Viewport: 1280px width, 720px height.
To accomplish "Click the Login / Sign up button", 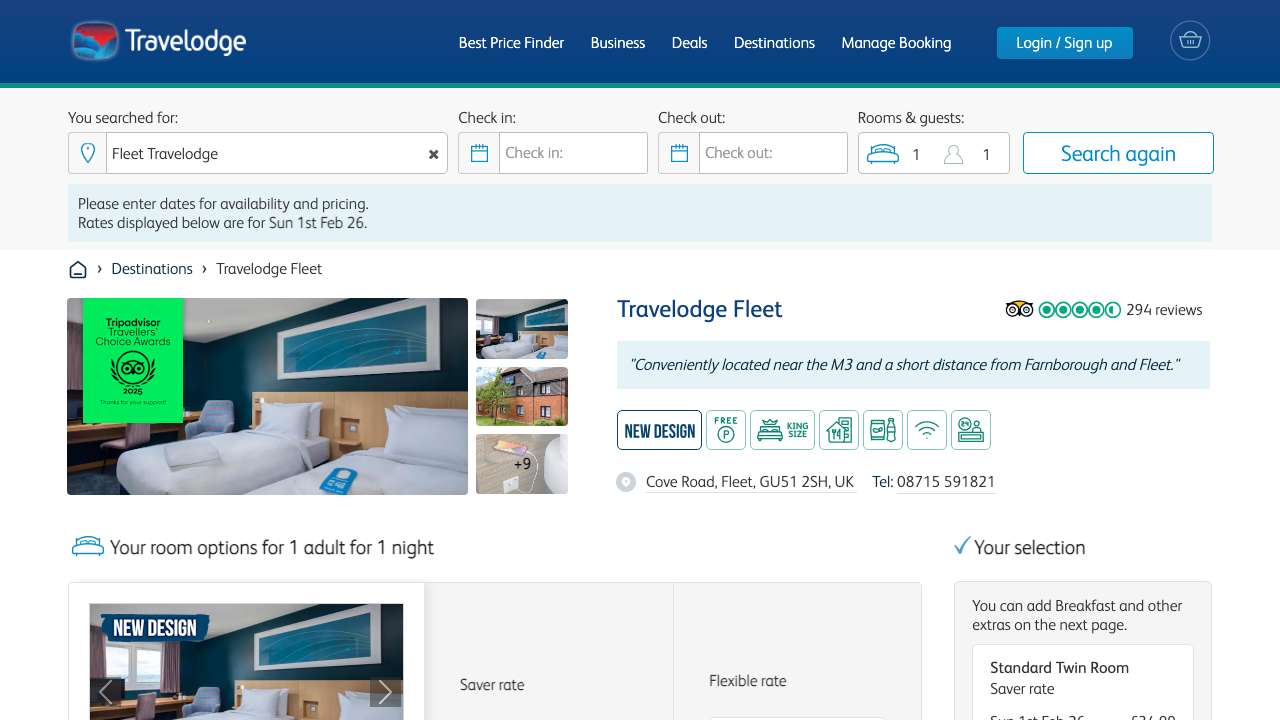I will (1064, 43).
